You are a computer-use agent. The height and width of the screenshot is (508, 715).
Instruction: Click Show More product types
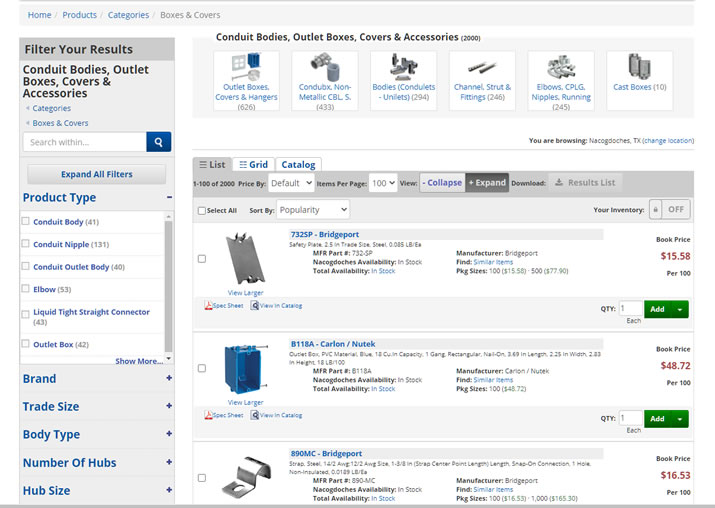139,361
